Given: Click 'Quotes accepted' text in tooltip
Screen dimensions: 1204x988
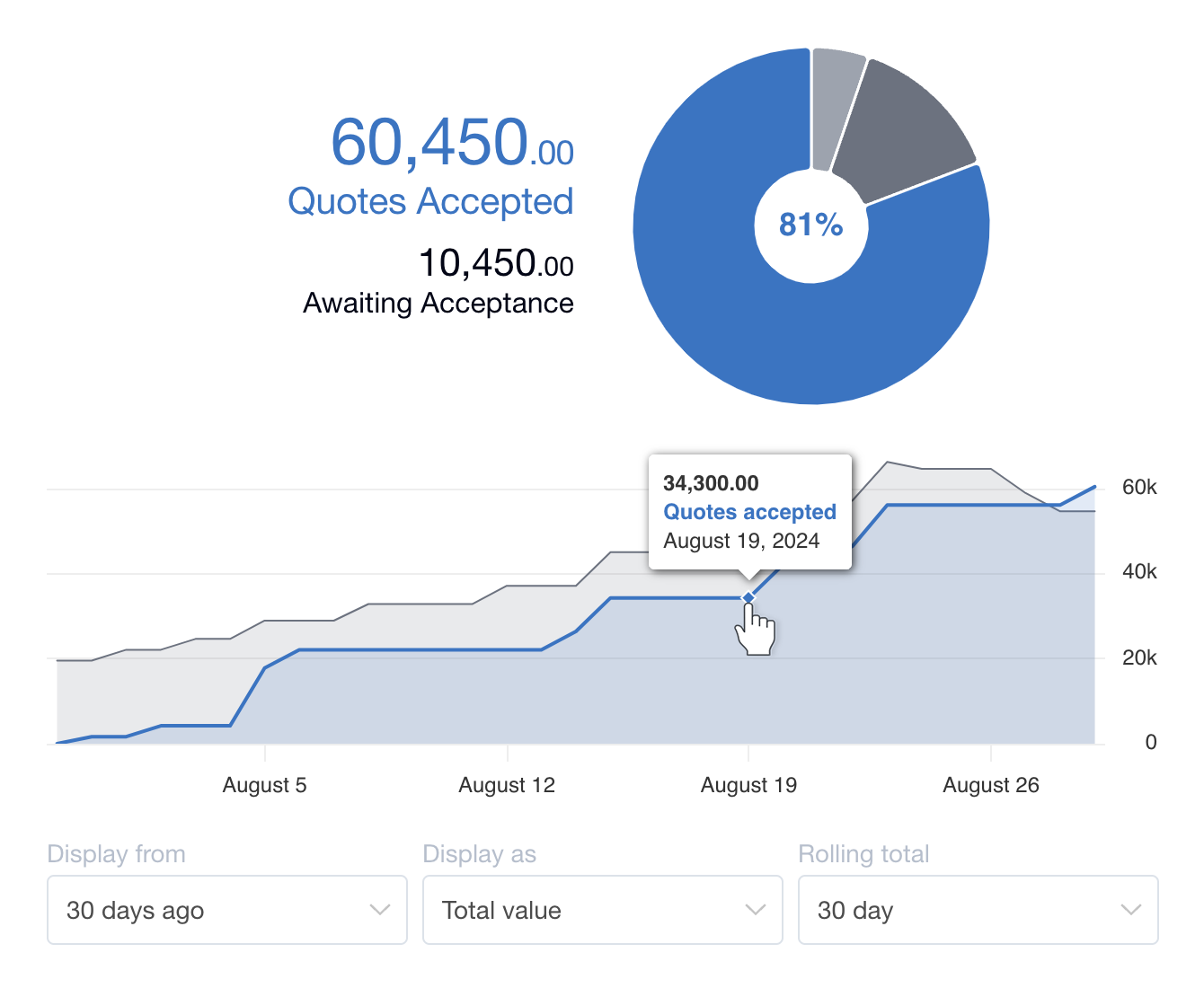Looking at the screenshot, I should [x=749, y=512].
